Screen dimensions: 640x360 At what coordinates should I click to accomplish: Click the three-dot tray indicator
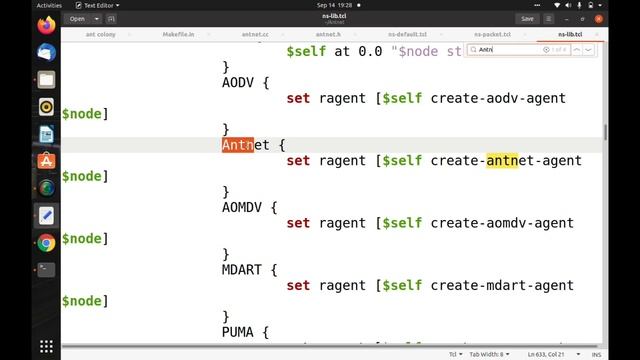tap(537, 5)
